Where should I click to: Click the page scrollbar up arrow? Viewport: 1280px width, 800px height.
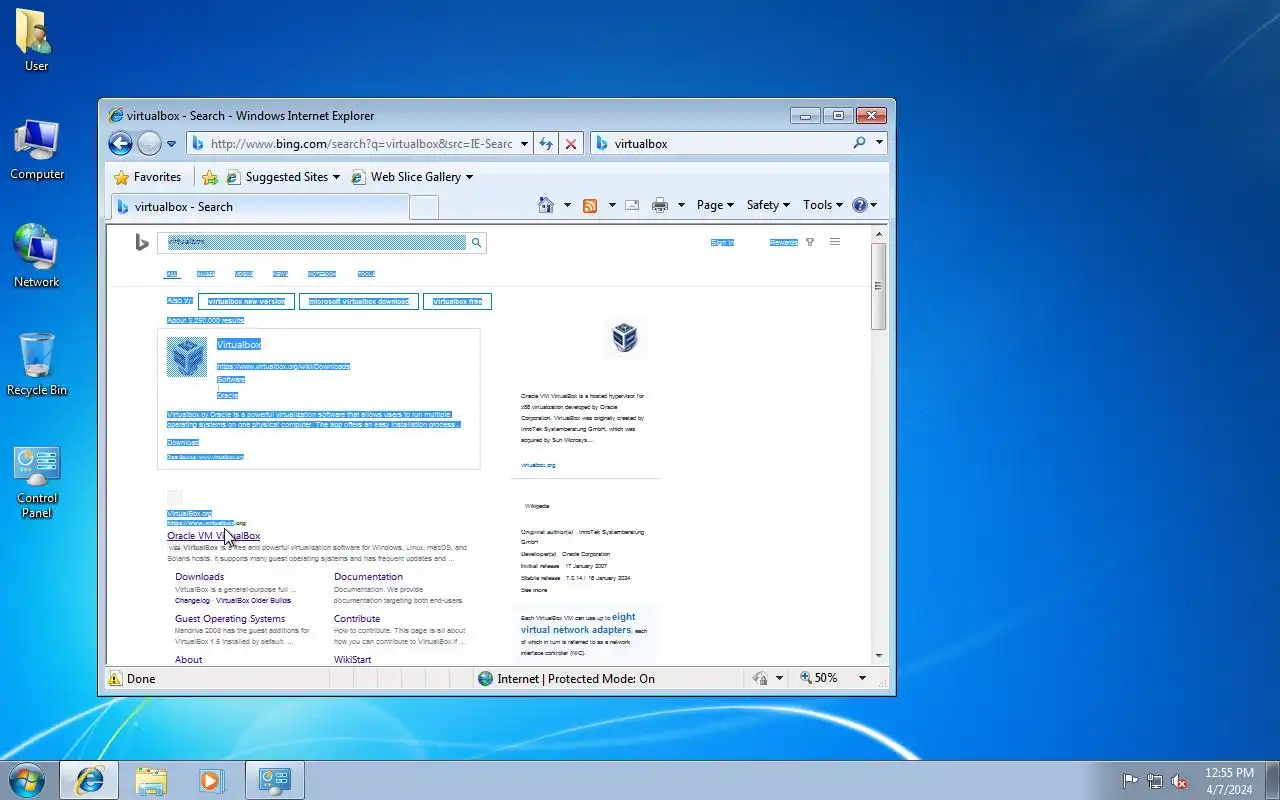tap(879, 234)
